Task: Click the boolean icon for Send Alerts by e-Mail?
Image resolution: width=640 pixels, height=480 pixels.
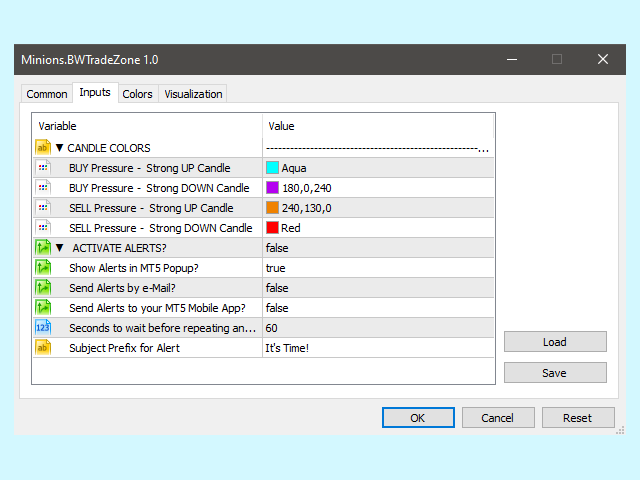Action: click(43, 288)
